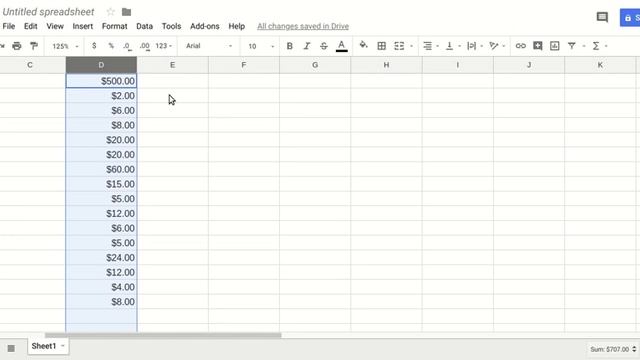Screen dimensions: 640x360
Task: Open the Sheet1 tab options arrow
Action: (x=62, y=346)
